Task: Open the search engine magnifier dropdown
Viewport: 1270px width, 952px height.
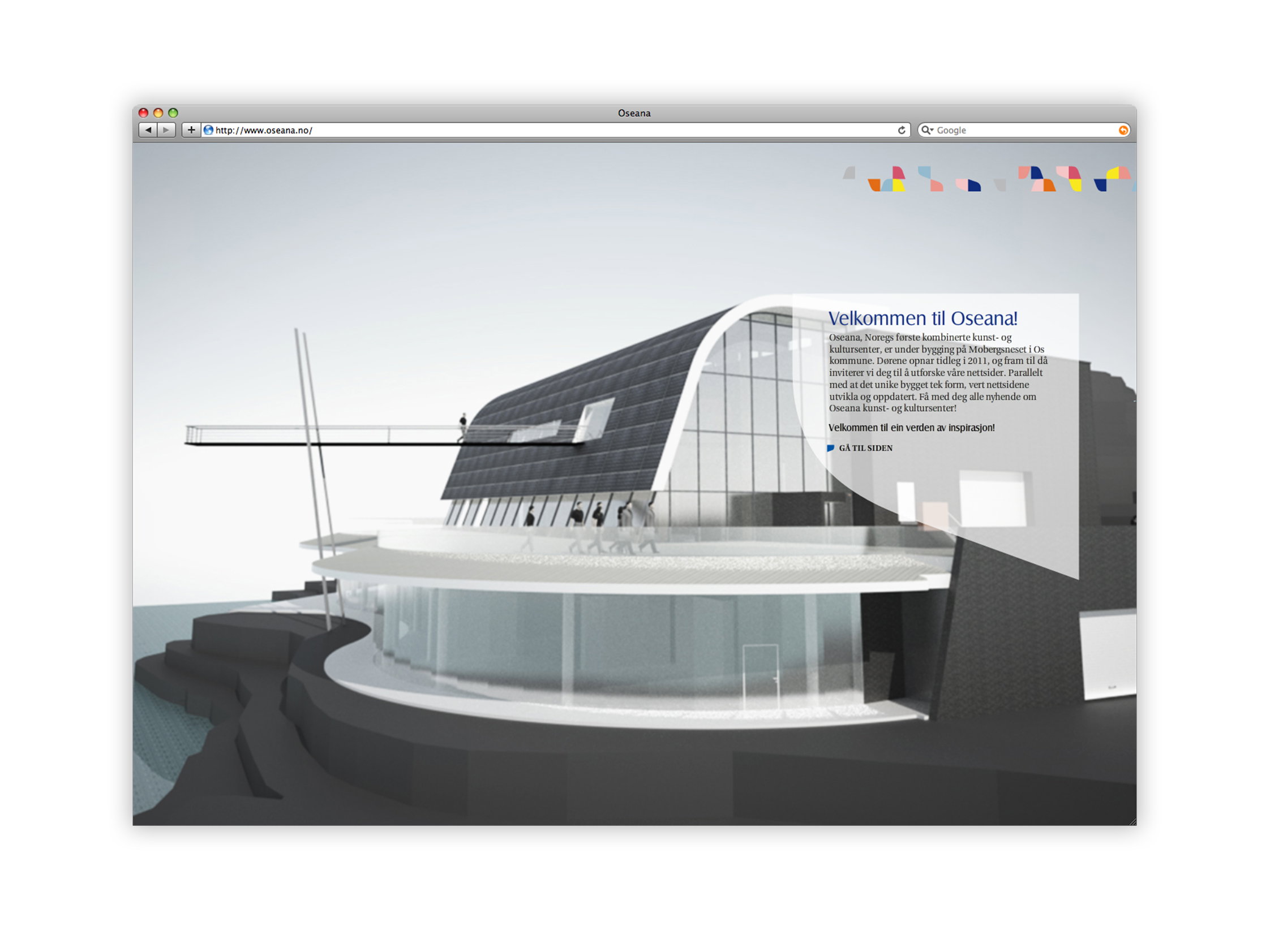Action: (x=927, y=130)
